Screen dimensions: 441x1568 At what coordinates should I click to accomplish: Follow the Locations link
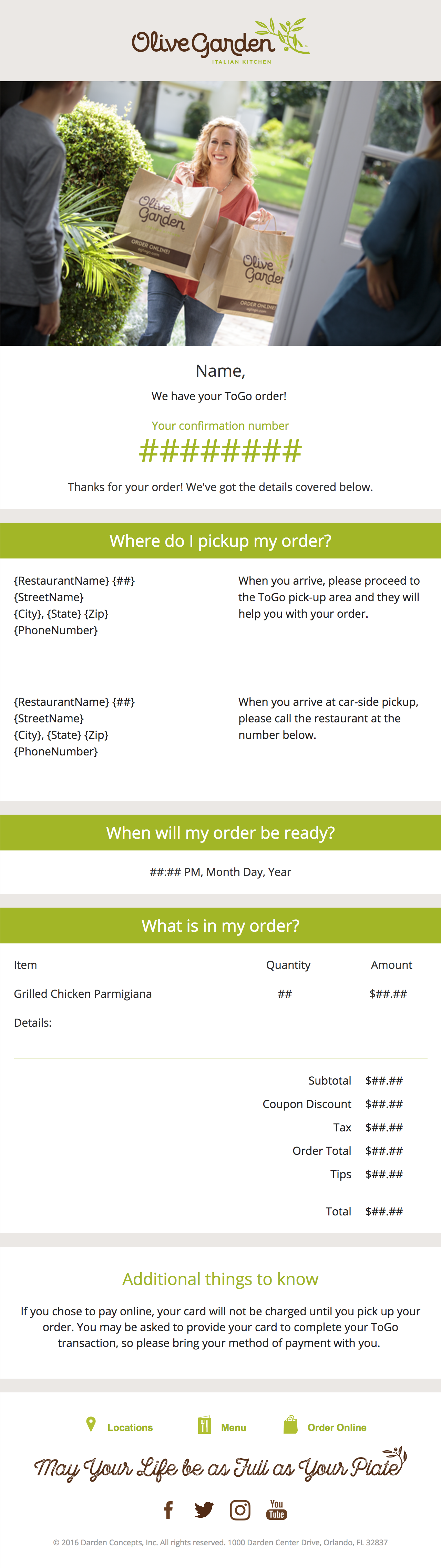coord(130,1428)
